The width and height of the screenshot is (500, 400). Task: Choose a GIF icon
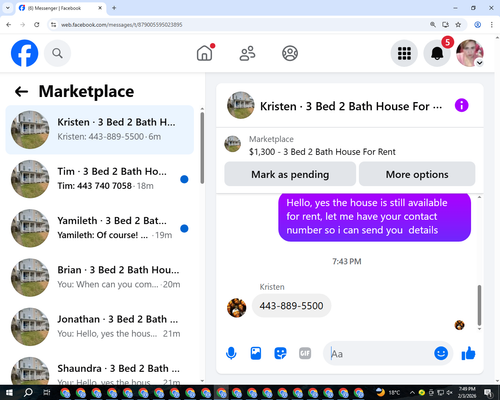(305, 353)
